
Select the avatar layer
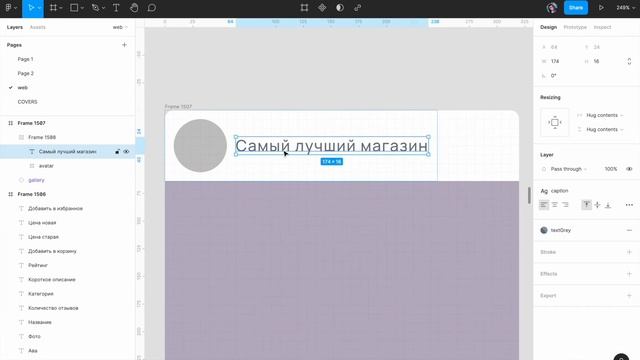click(46, 166)
